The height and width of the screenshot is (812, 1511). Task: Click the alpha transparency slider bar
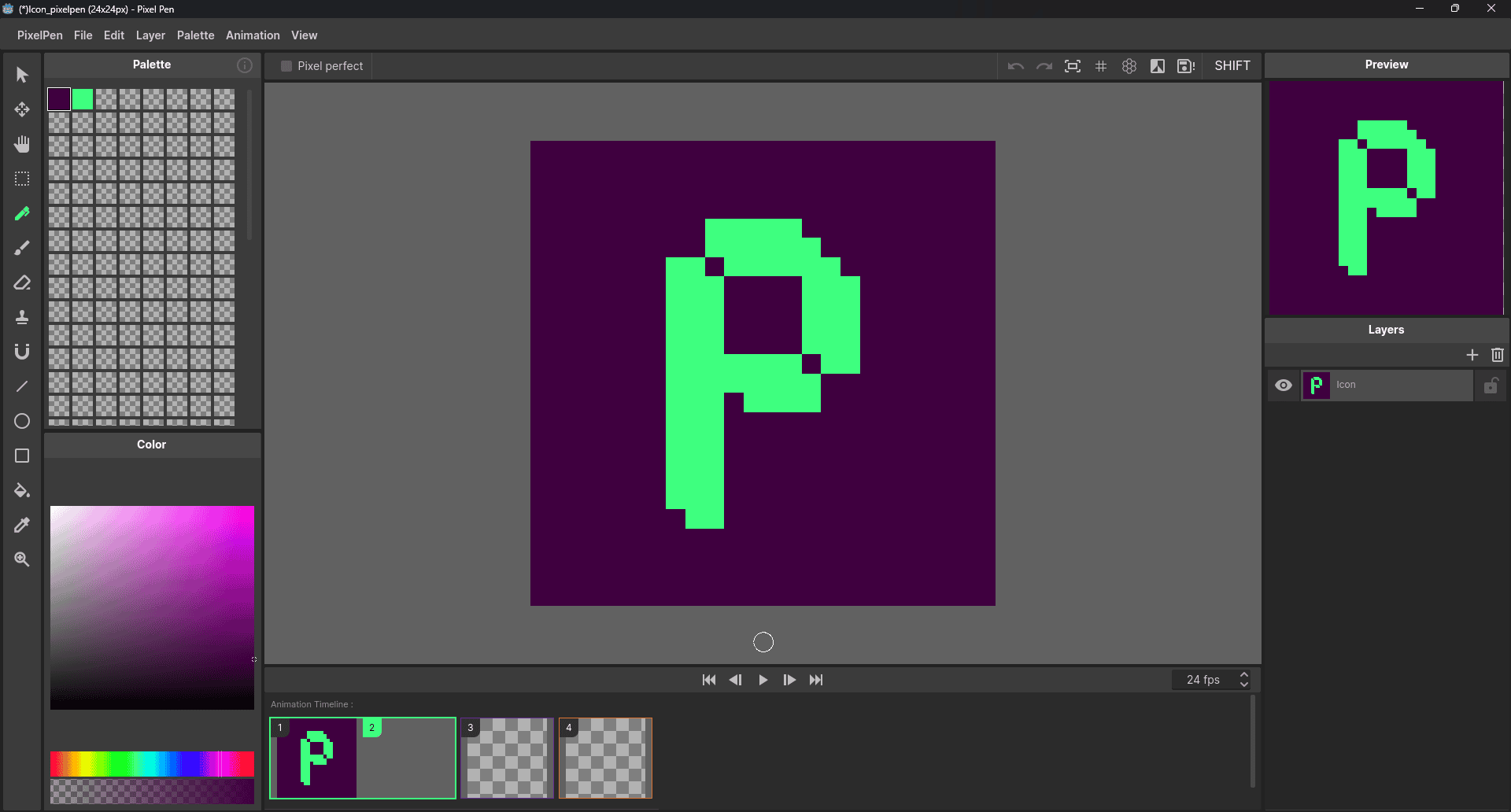coord(152,791)
